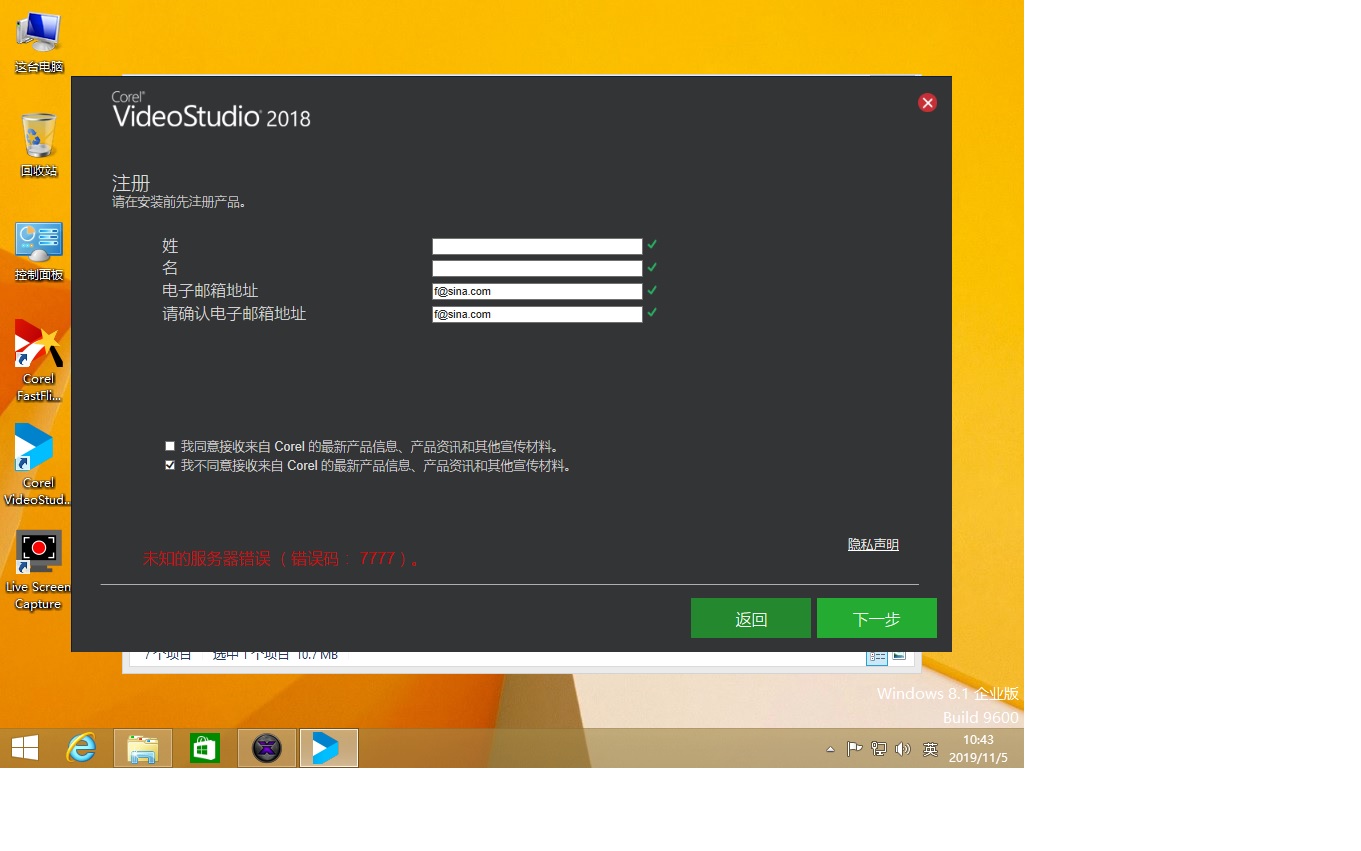Select the Corel FastFlick desktop shortcut
Image resolution: width=1361 pixels, height=851 pixels.
click(x=38, y=360)
